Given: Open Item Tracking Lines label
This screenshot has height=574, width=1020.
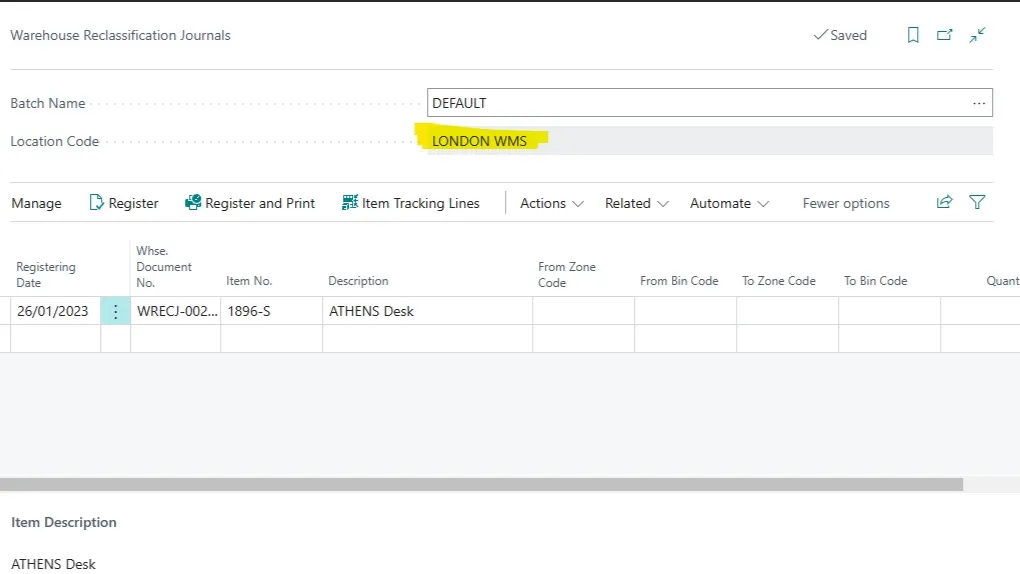Looking at the screenshot, I should click(x=420, y=203).
